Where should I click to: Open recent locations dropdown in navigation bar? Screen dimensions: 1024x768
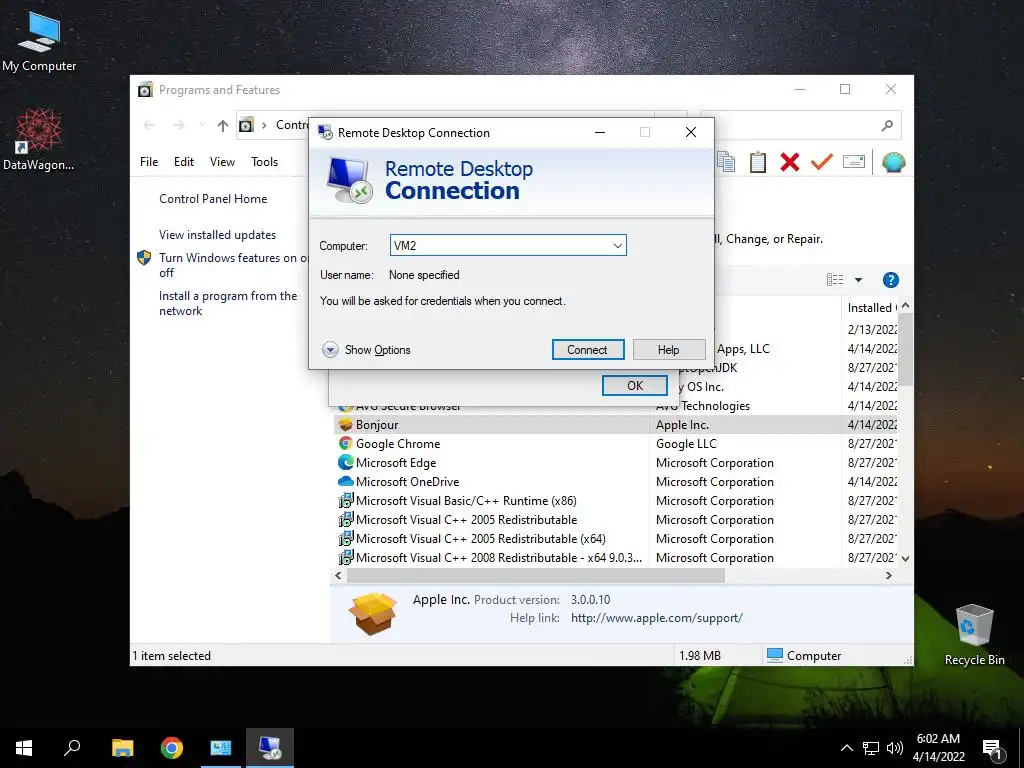202,125
